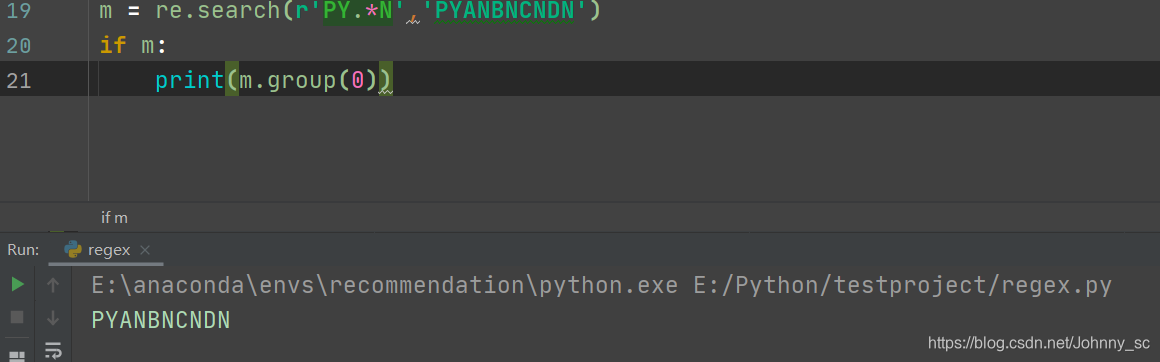
Task: Select the regex tab in Run panel
Action: click(107, 250)
